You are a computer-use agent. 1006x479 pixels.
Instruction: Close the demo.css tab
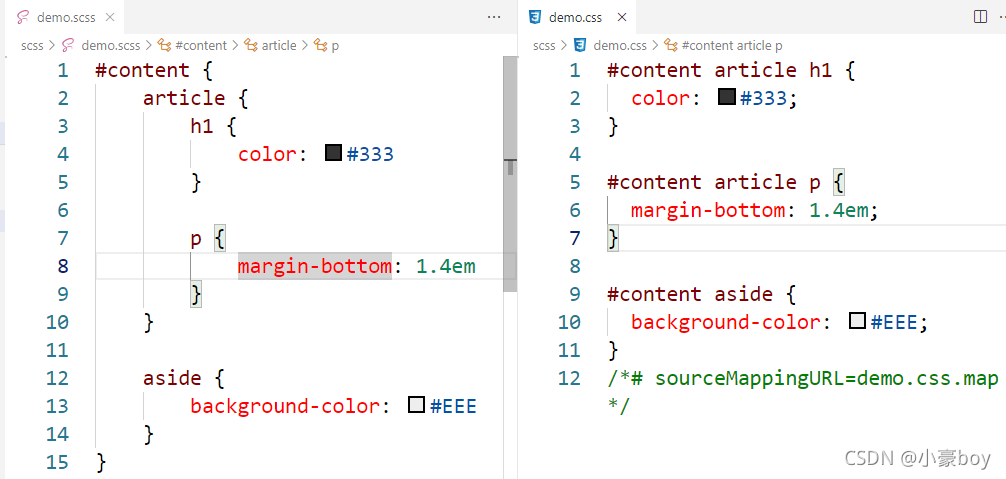click(x=621, y=17)
